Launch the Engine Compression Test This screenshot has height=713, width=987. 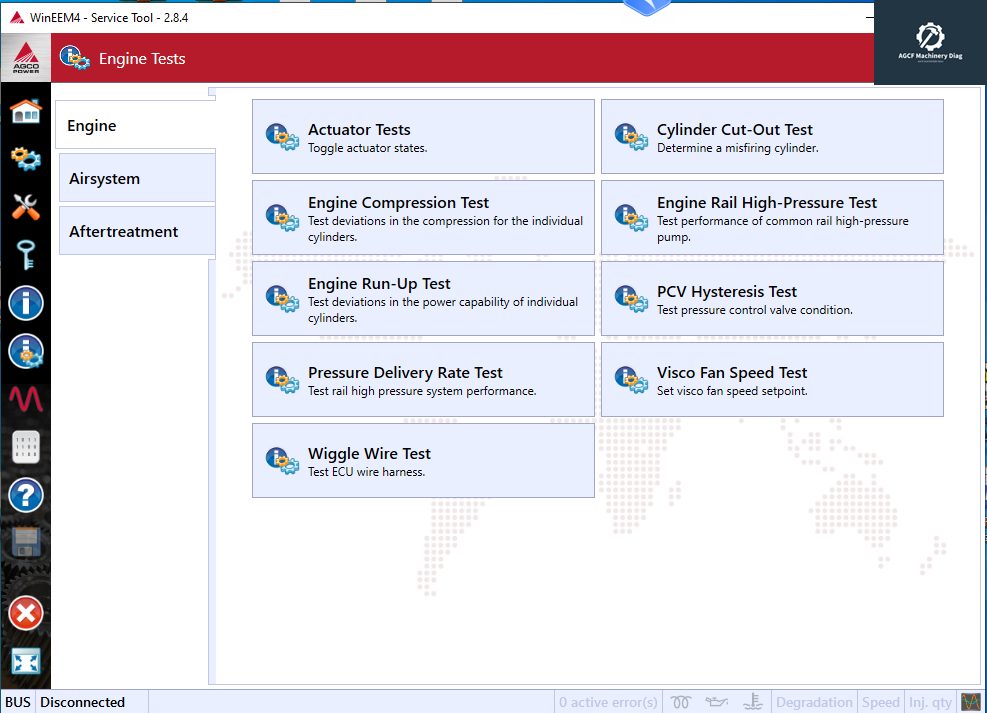pos(423,218)
